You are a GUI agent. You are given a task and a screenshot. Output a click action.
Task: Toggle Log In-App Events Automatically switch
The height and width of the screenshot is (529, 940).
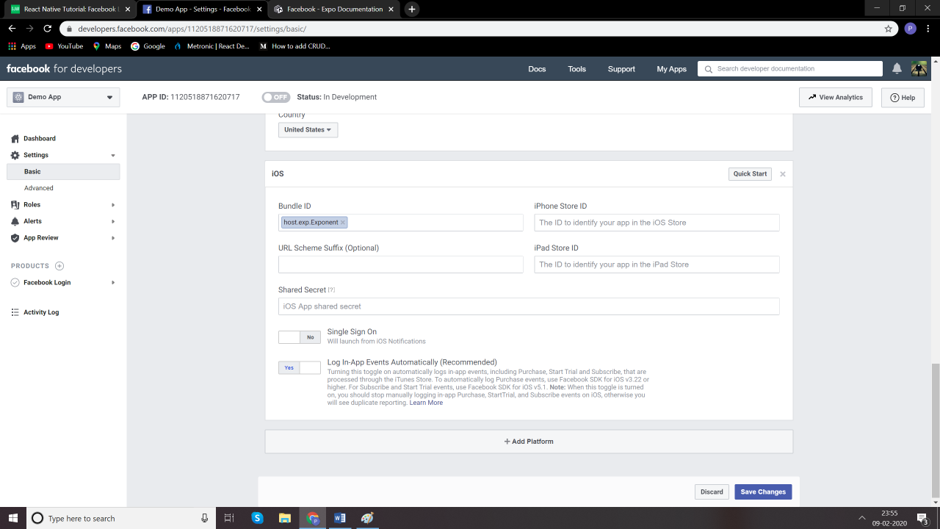[299, 368]
